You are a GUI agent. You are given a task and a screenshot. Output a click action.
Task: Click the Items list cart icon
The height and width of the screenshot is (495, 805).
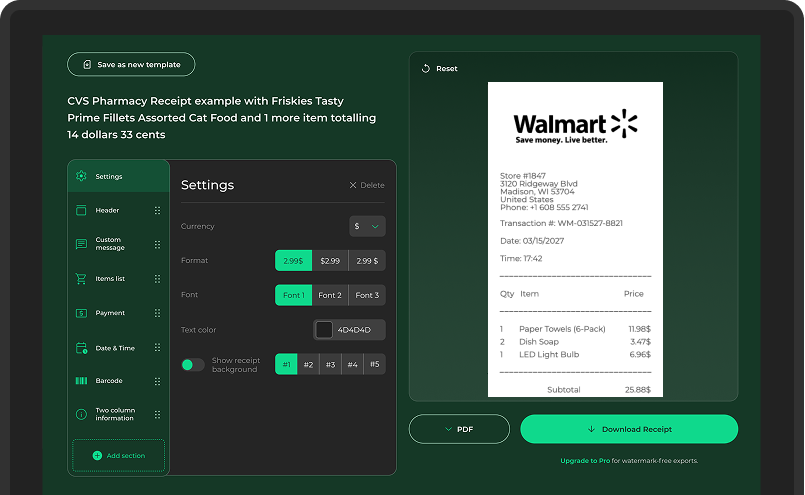click(x=81, y=279)
